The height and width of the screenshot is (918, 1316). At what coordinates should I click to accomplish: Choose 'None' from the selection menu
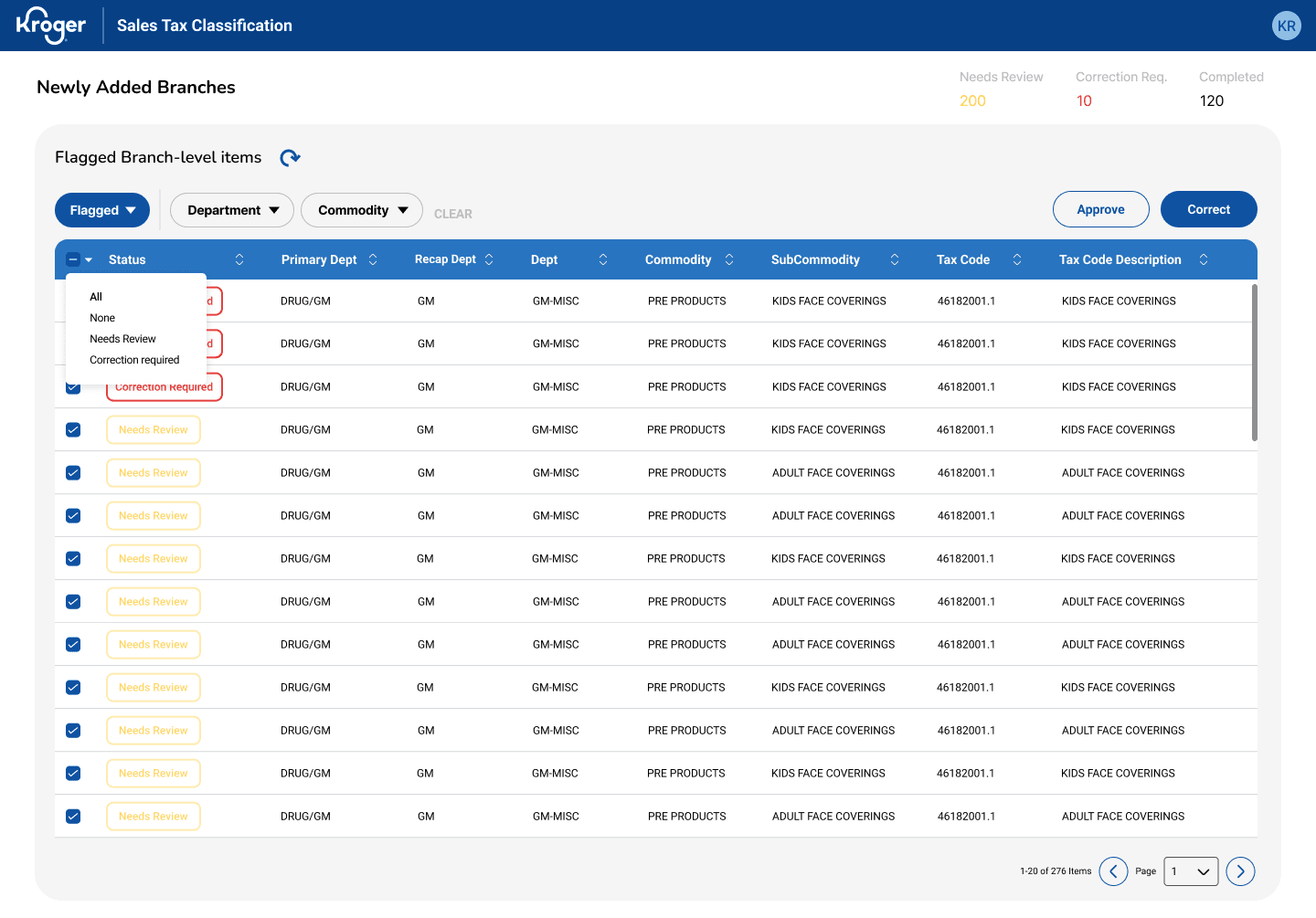click(102, 318)
